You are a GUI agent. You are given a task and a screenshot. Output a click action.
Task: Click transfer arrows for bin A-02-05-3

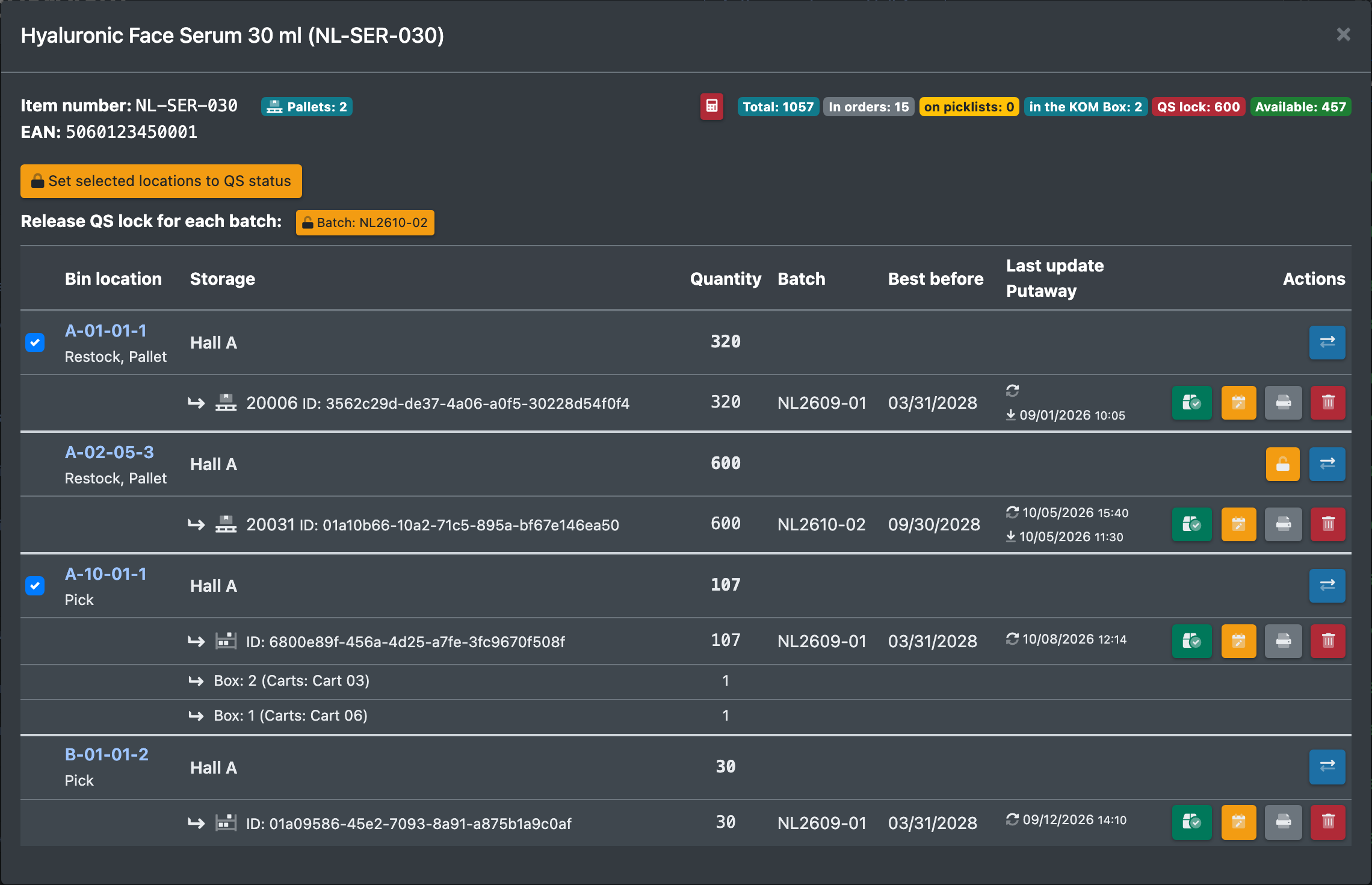(1327, 464)
